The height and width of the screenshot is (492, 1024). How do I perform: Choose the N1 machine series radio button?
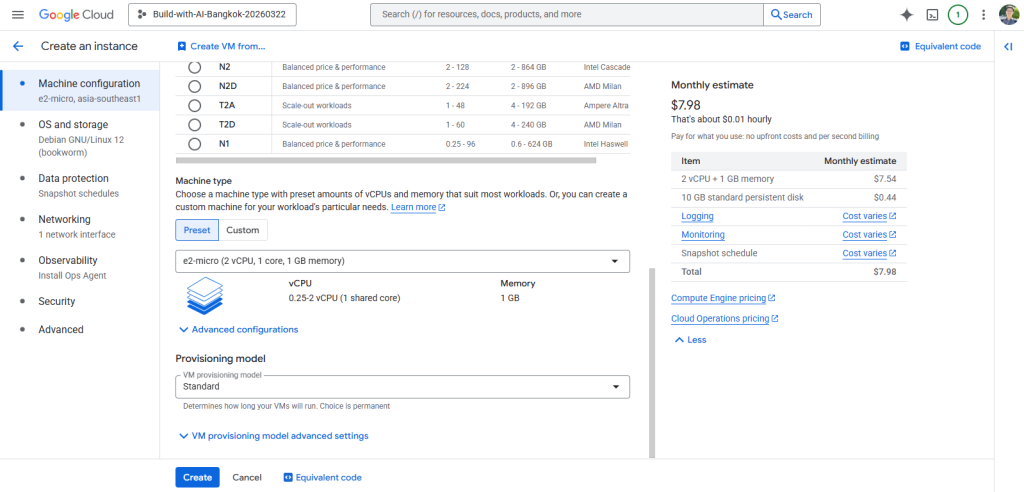tap(195, 144)
